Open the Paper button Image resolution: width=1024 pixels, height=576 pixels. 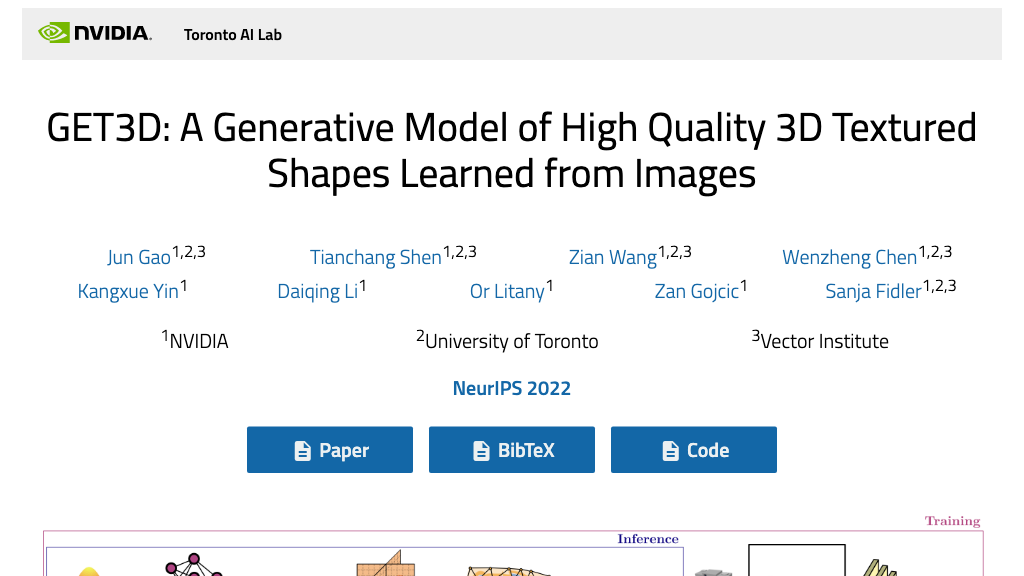pos(330,450)
